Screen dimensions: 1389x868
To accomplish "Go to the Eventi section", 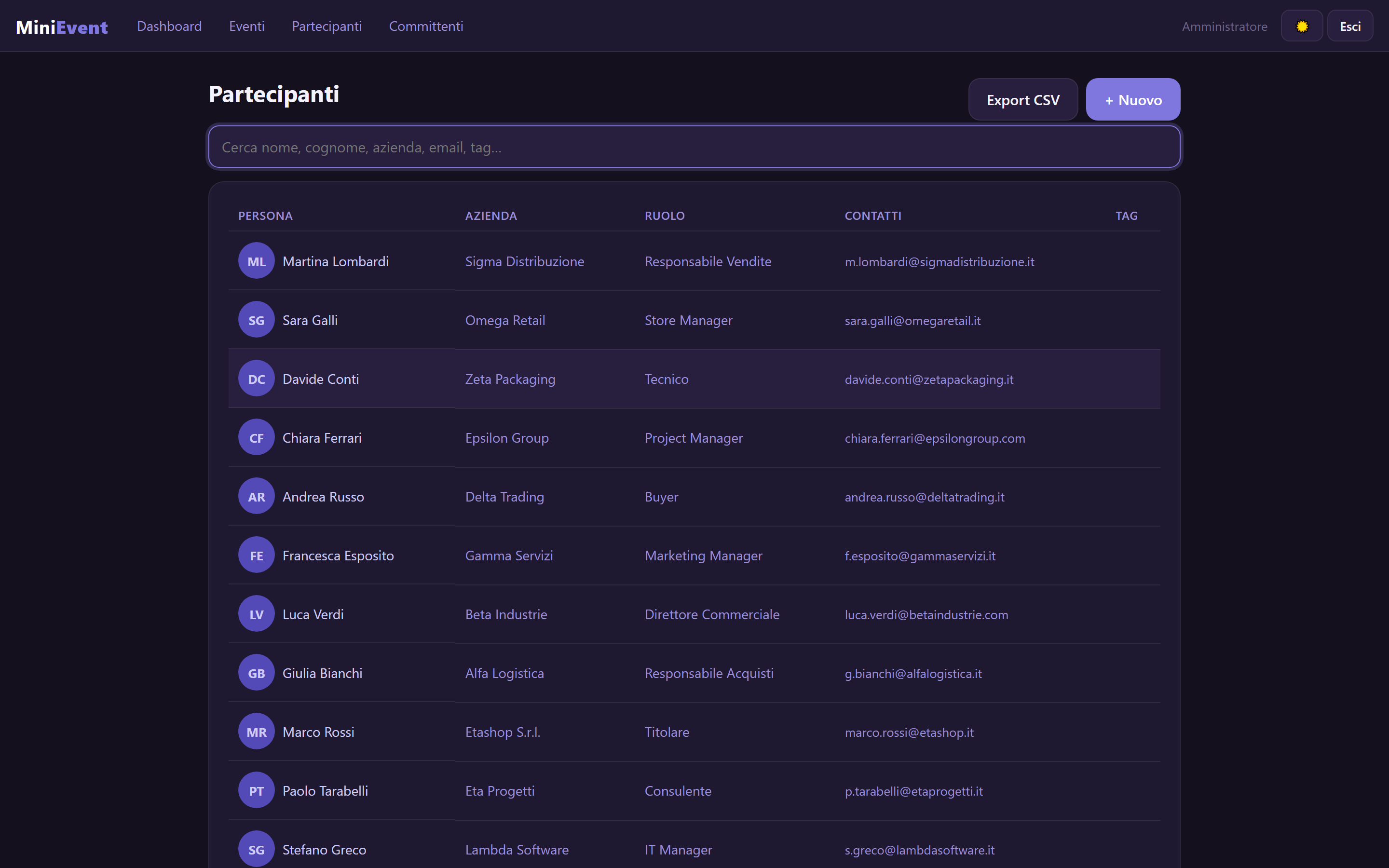I will pyautogui.click(x=247, y=27).
